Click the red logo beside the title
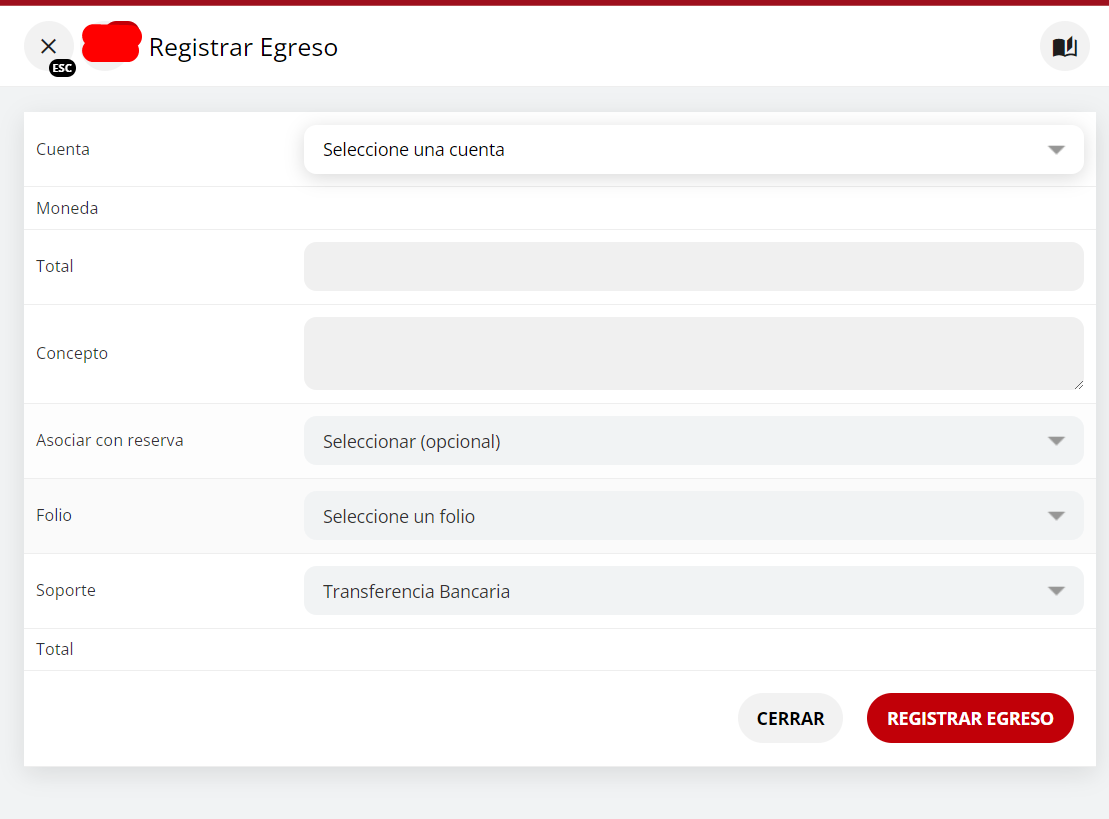This screenshot has height=819, width=1109. point(111,43)
